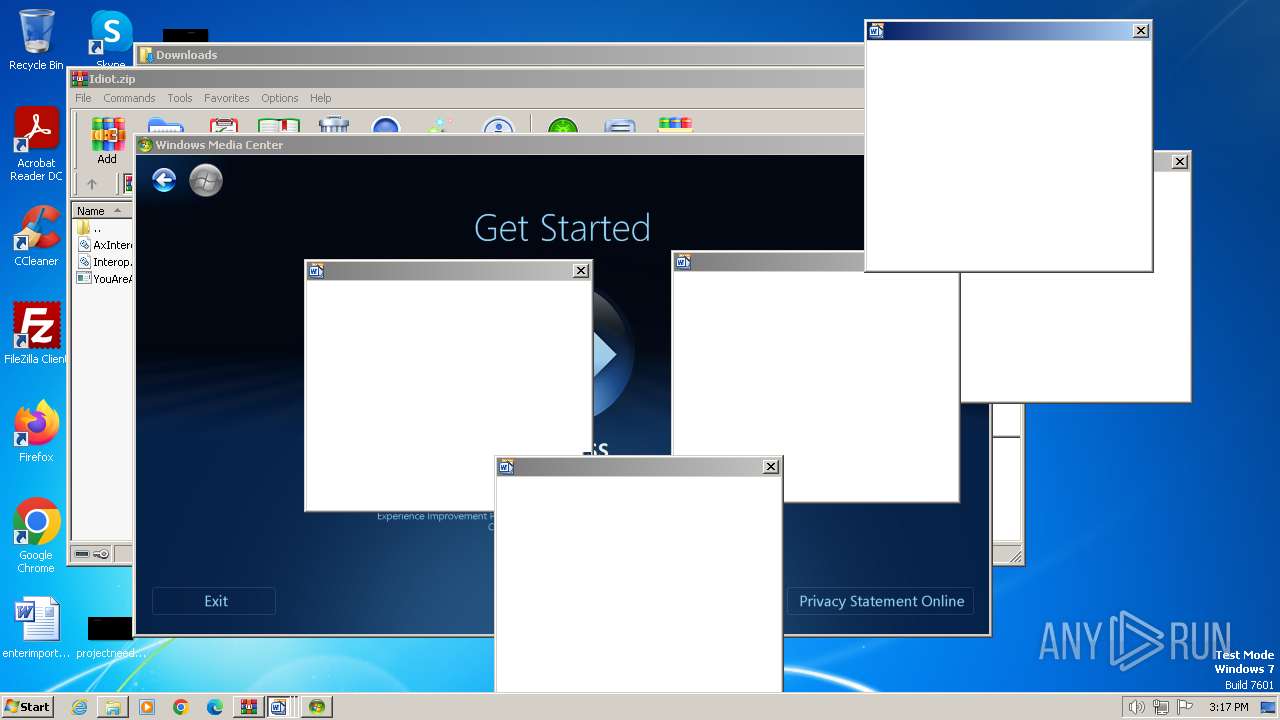Open the FileZilla Client desktop shortcut
The image size is (1280, 720).
36,334
